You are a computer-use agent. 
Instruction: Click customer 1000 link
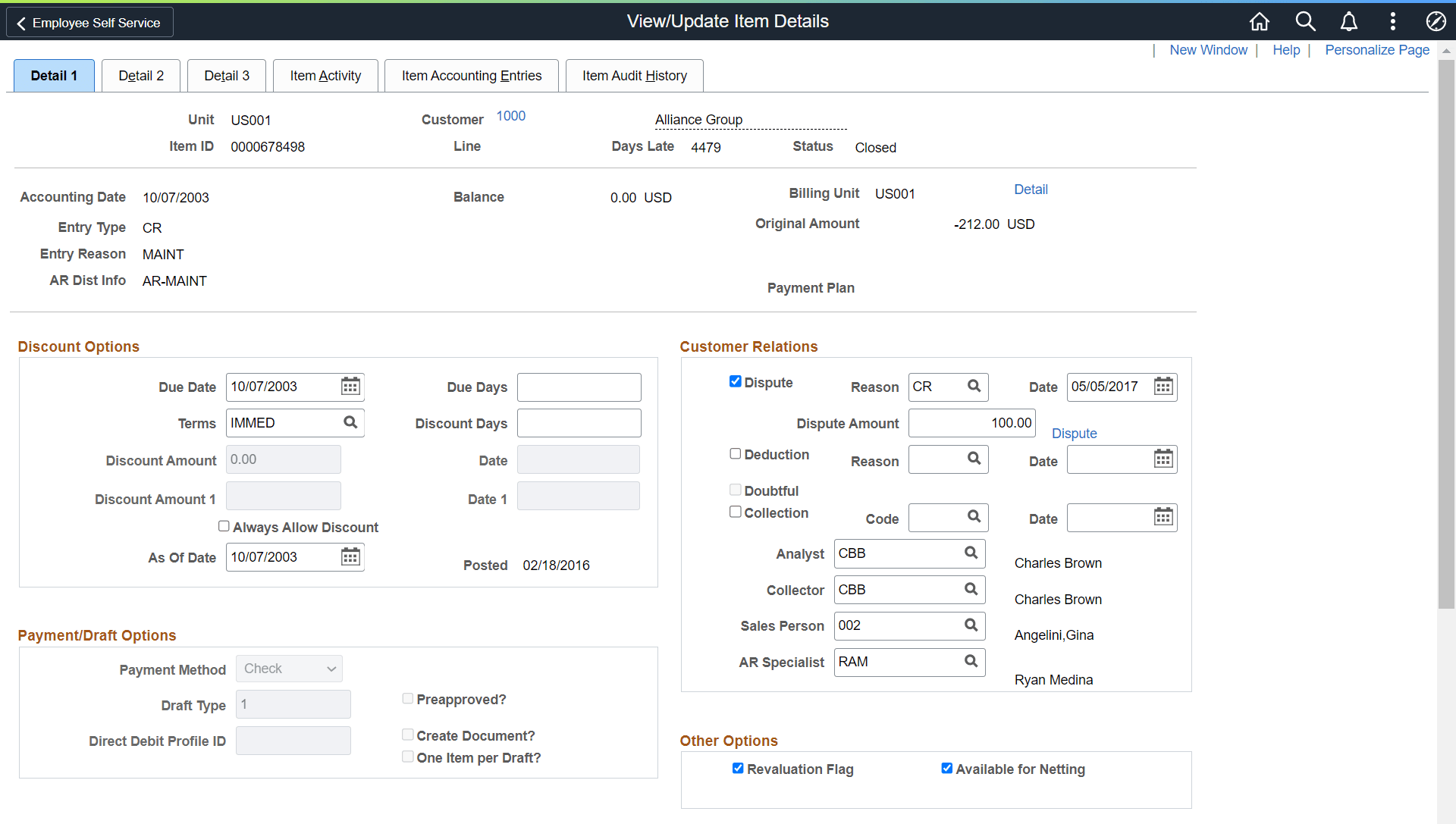point(510,116)
